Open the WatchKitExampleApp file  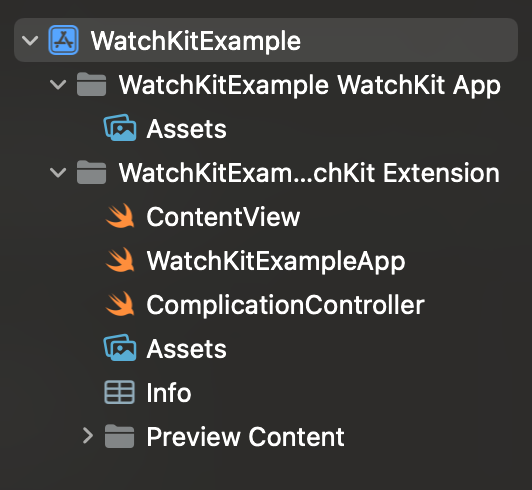coord(276,262)
